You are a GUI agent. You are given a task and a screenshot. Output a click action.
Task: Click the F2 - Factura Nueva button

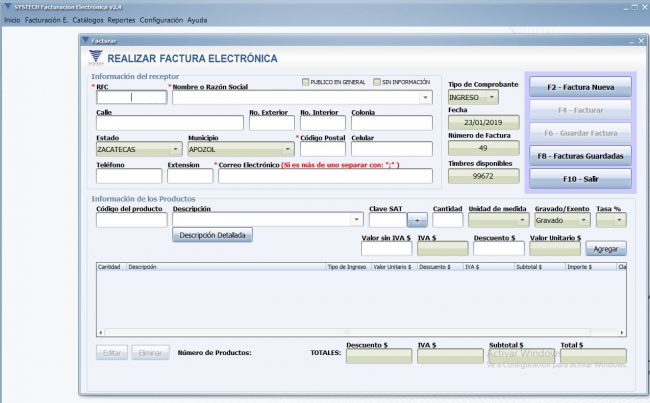click(581, 85)
